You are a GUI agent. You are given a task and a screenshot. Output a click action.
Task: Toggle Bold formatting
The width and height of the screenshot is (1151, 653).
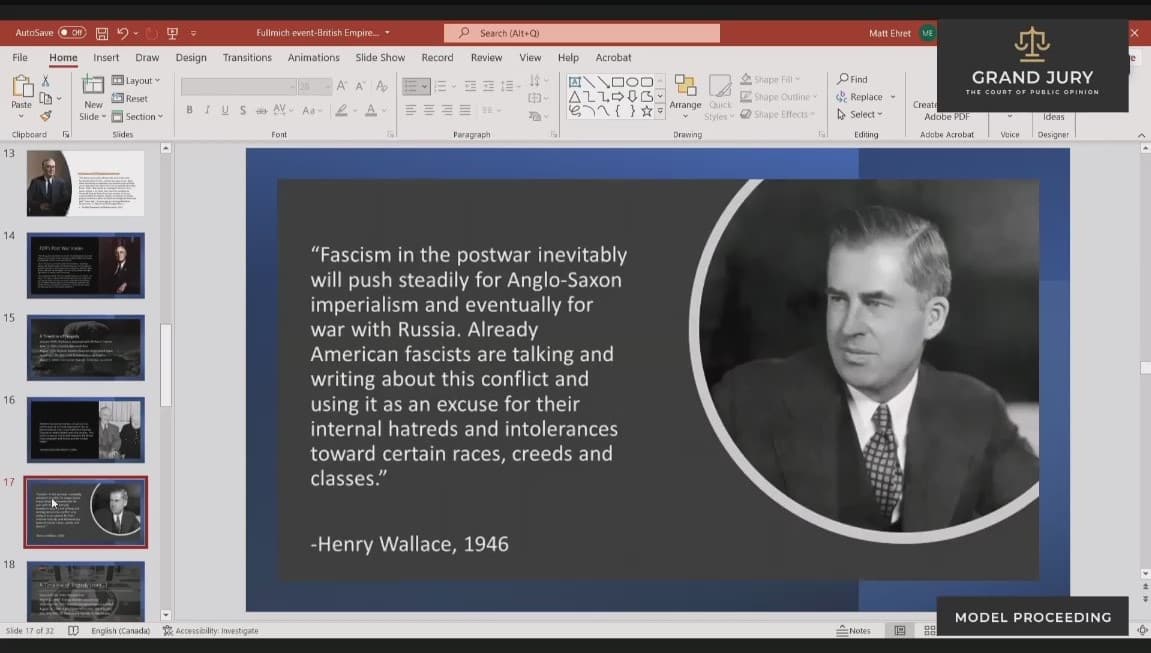click(189, 110)
